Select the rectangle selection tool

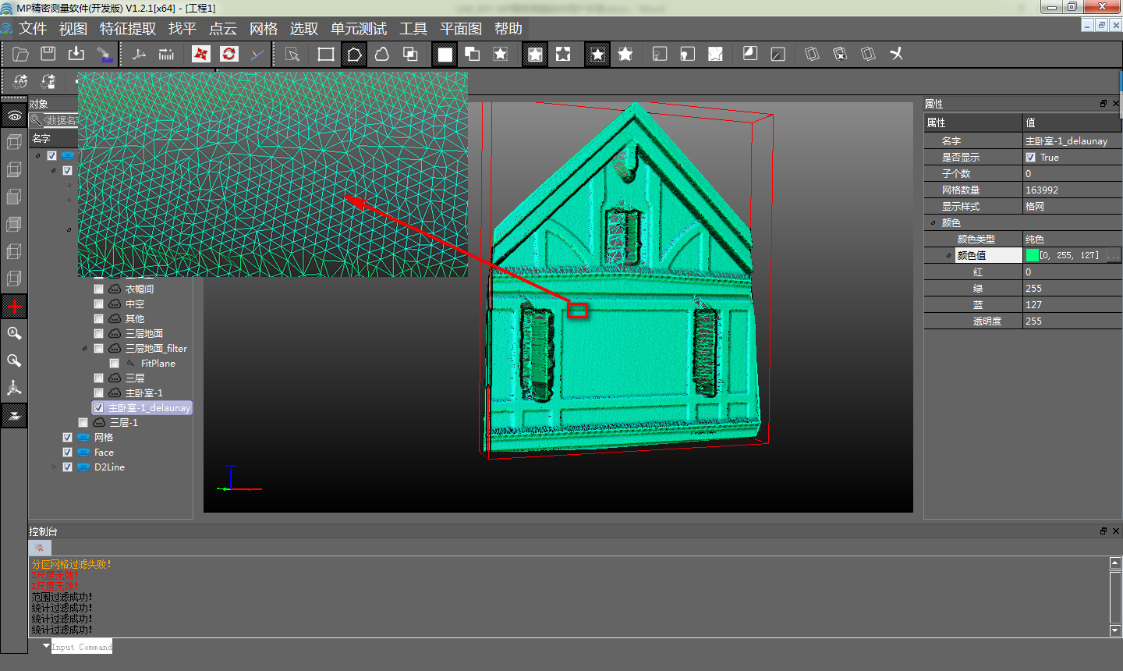(326, 54)
